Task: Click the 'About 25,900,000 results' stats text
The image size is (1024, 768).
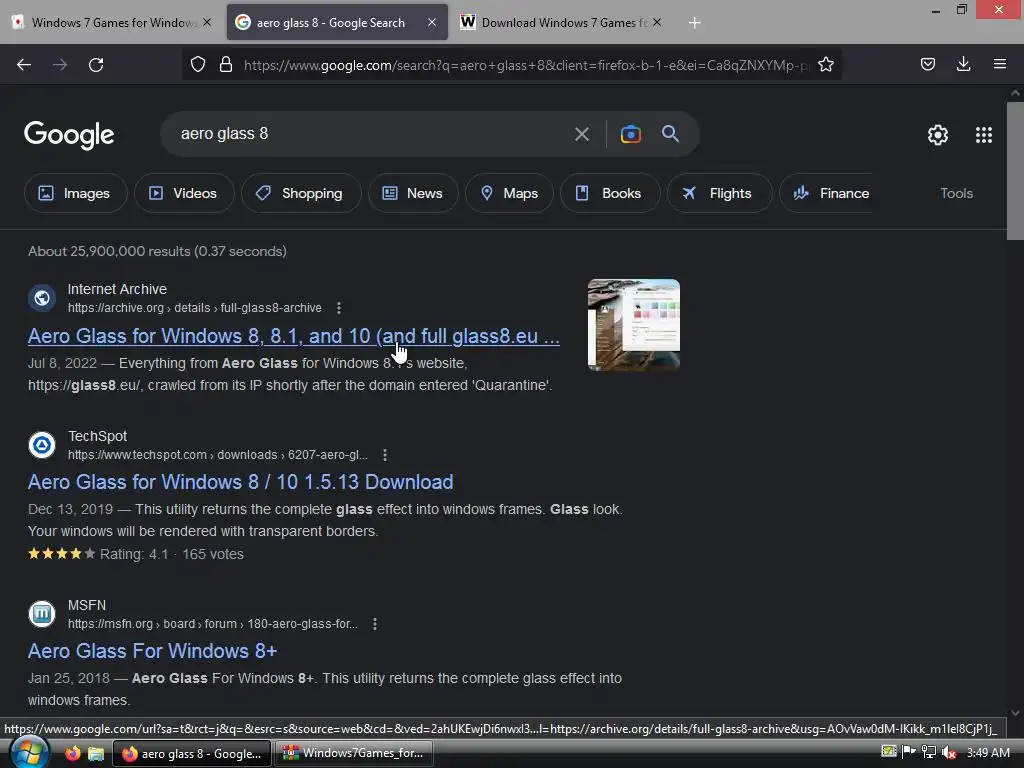Action: click(x=157, y=251)
